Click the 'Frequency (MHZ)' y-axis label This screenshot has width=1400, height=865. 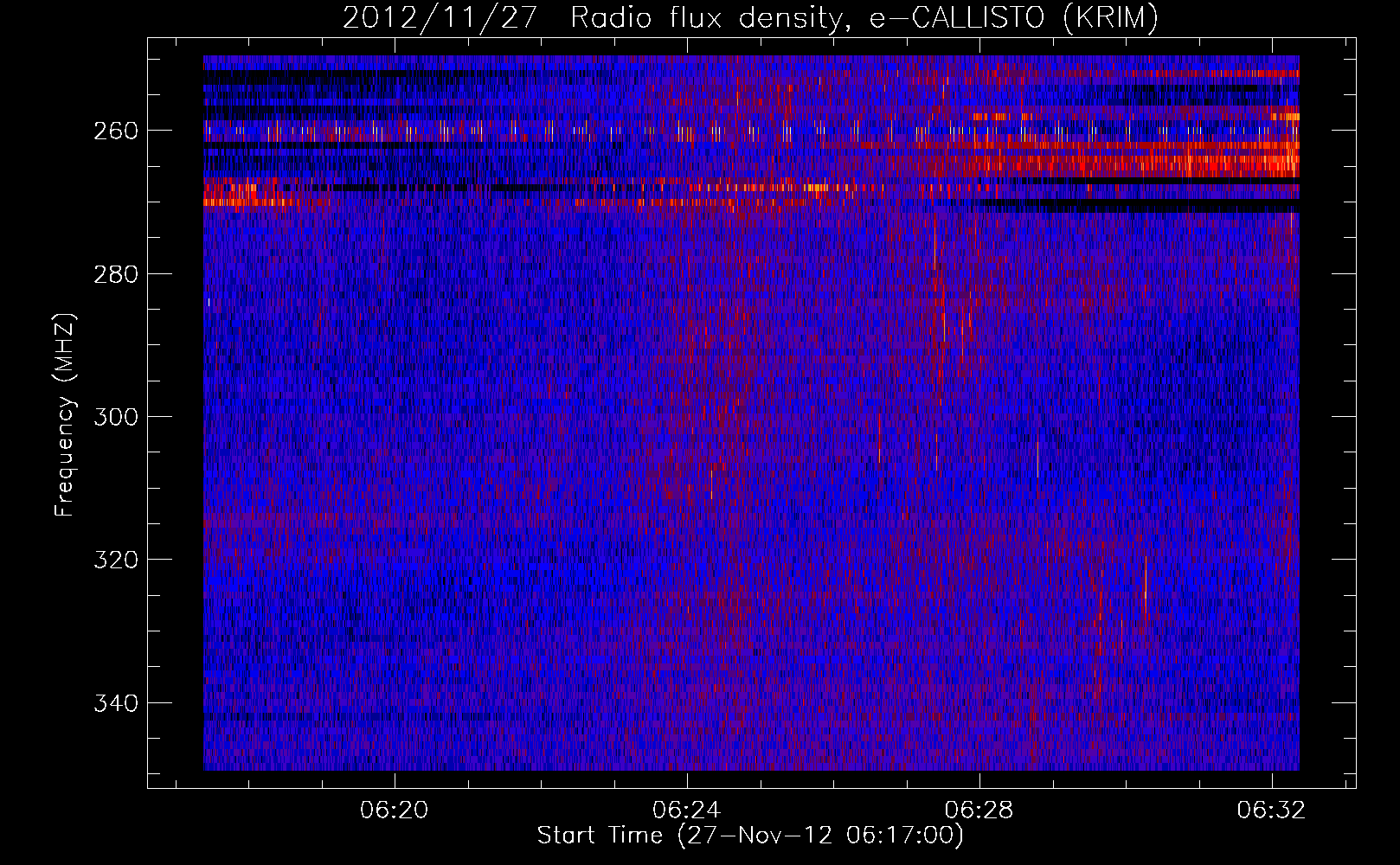[x=66, y=414]
